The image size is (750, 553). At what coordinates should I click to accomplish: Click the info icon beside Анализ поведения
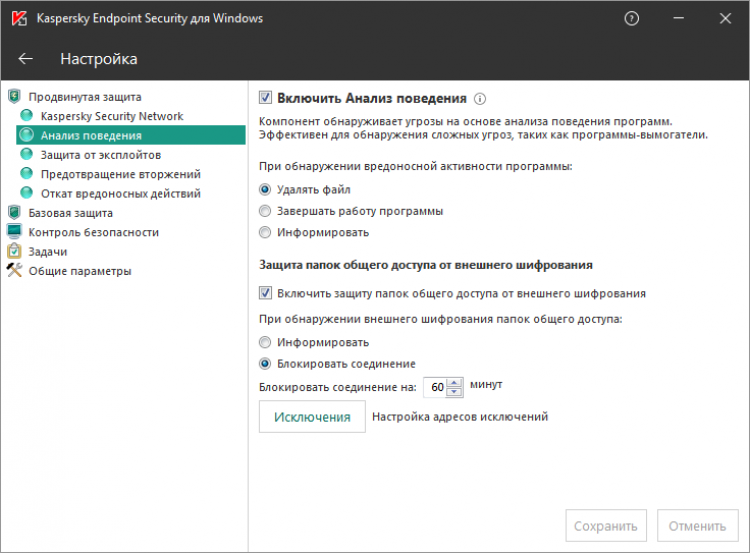481,99
